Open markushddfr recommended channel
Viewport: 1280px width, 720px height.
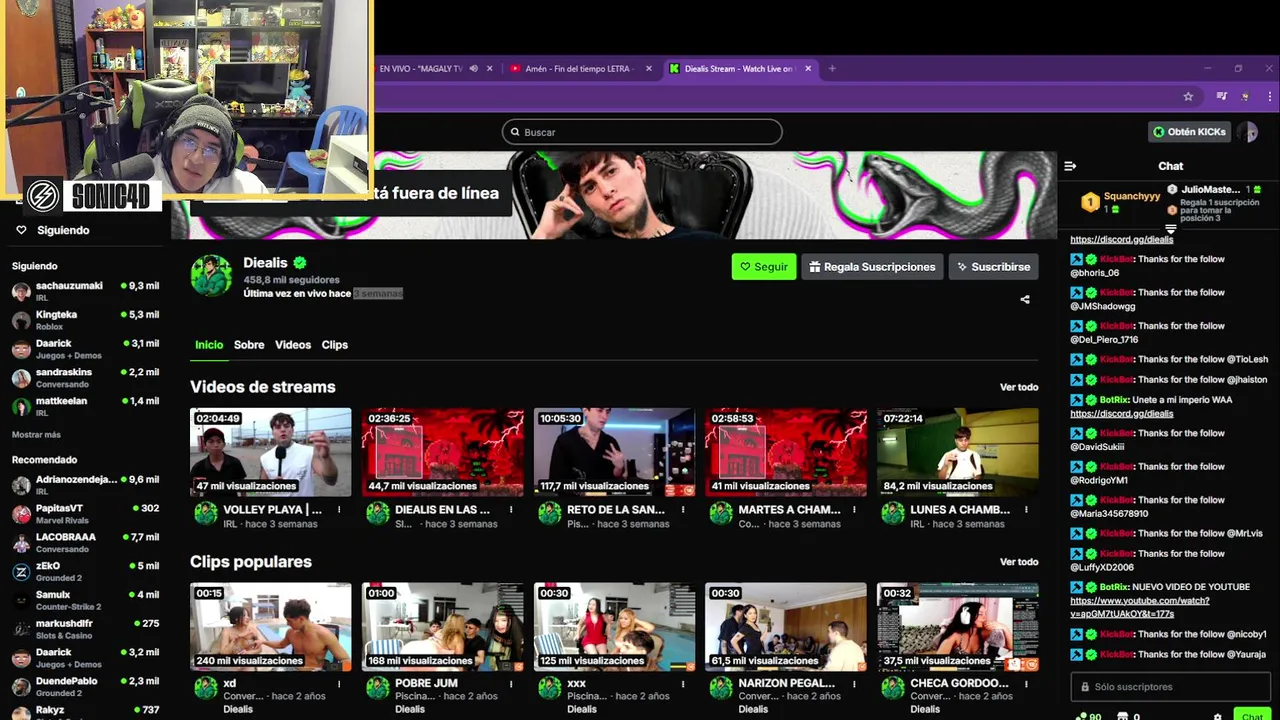point(85,629)
